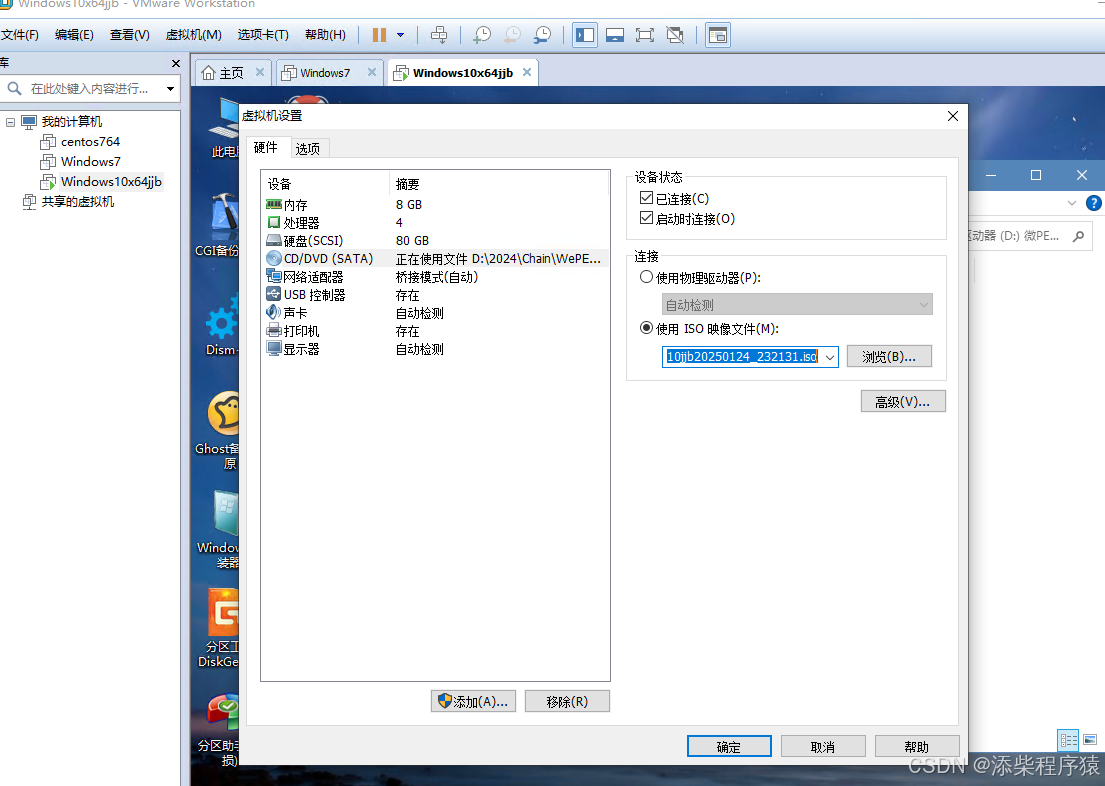The image size is (1105, 786).
Task: Take a snapshot with the clock-plus icon
Action: [x=482, y=35]
